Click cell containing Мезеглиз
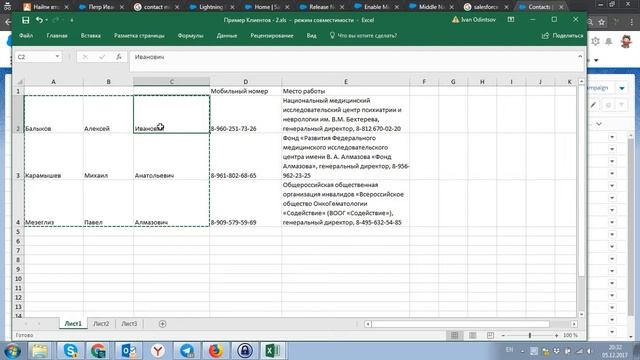 click(53, 203)
